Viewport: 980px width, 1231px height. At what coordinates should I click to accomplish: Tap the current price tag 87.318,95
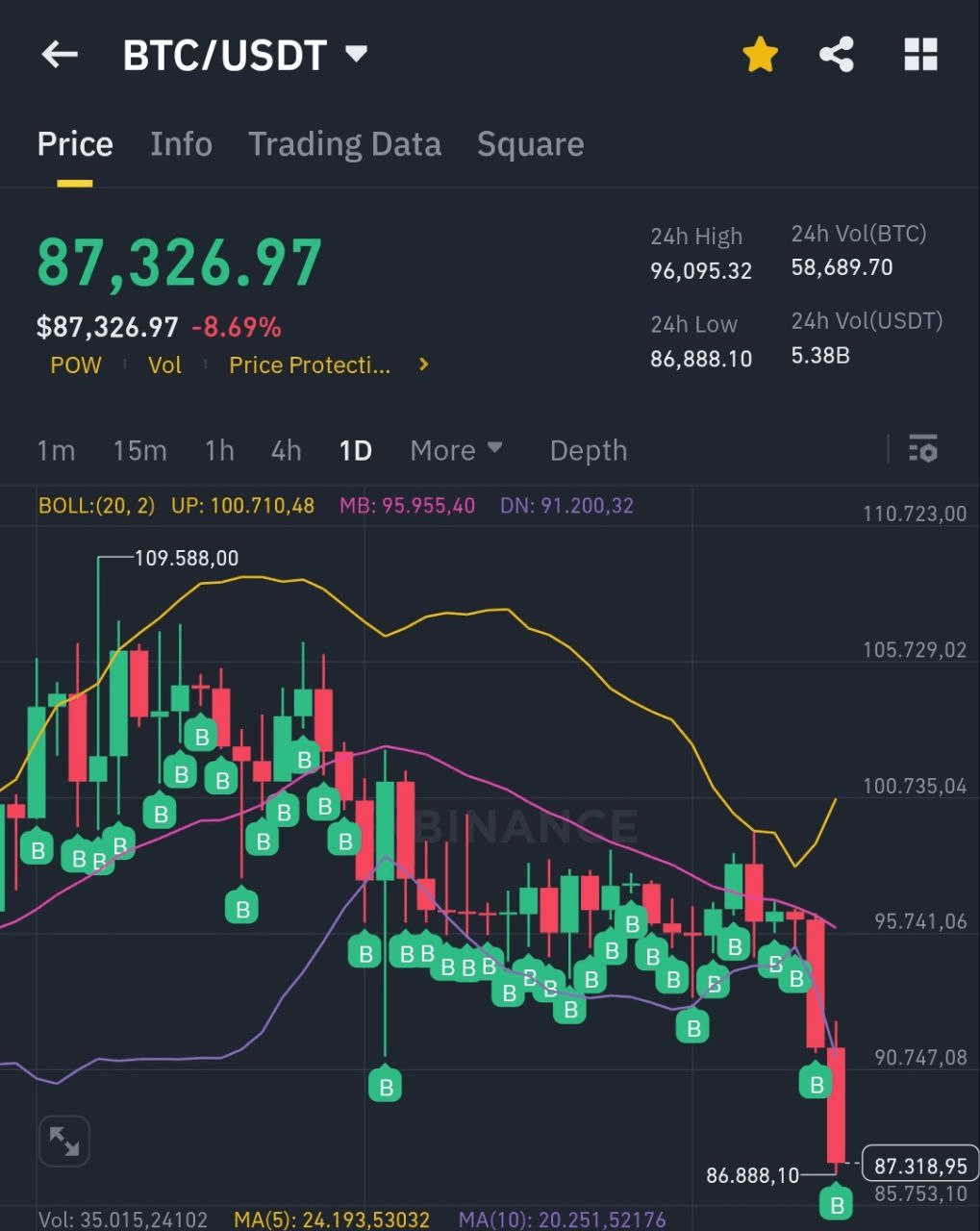(920, 1166)
